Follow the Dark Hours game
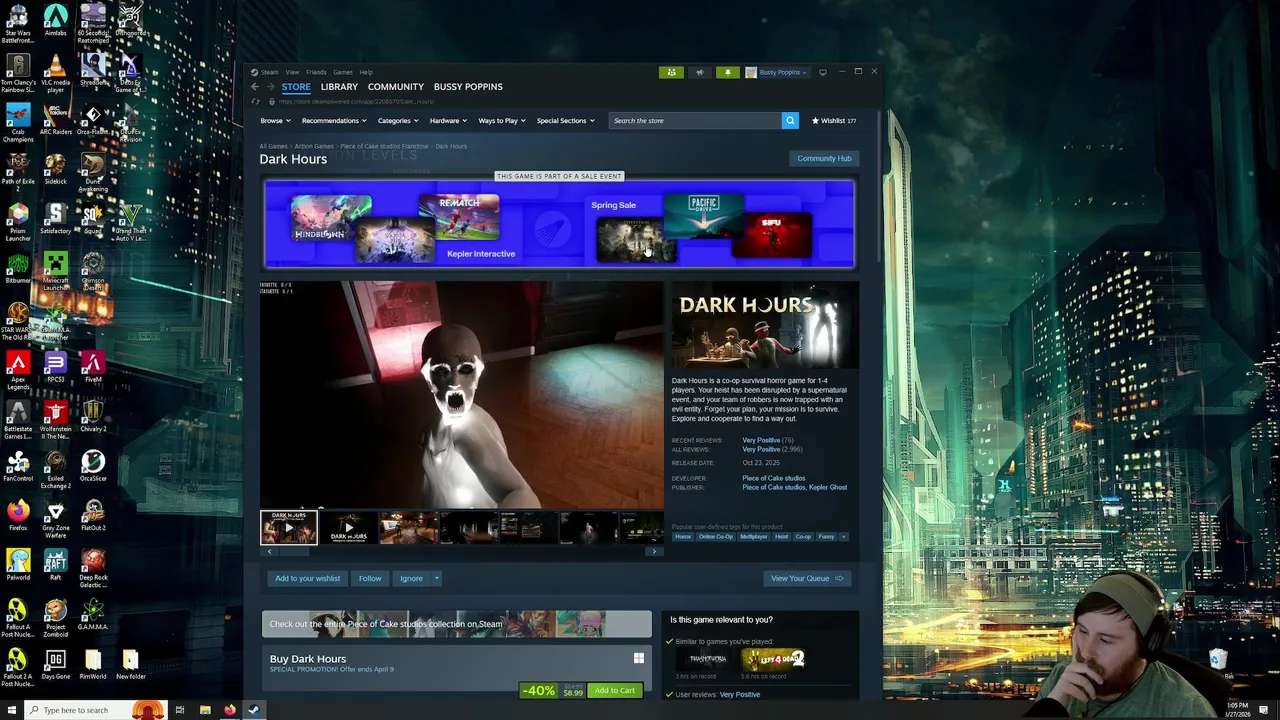Screen dimensions: 1280x720 click(370, 578)
